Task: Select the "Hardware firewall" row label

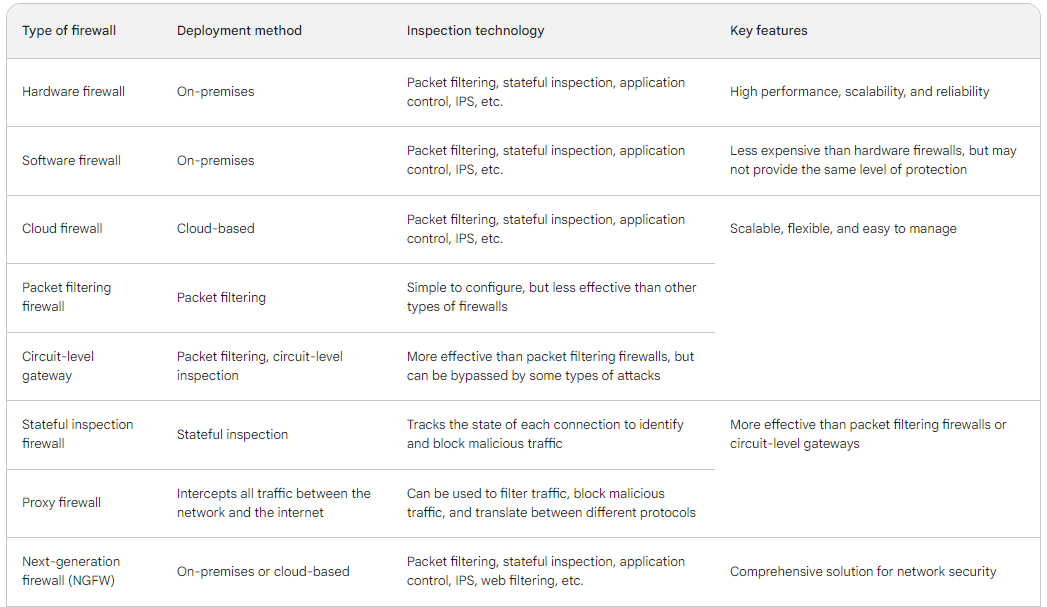Action: tap(73, 92)
